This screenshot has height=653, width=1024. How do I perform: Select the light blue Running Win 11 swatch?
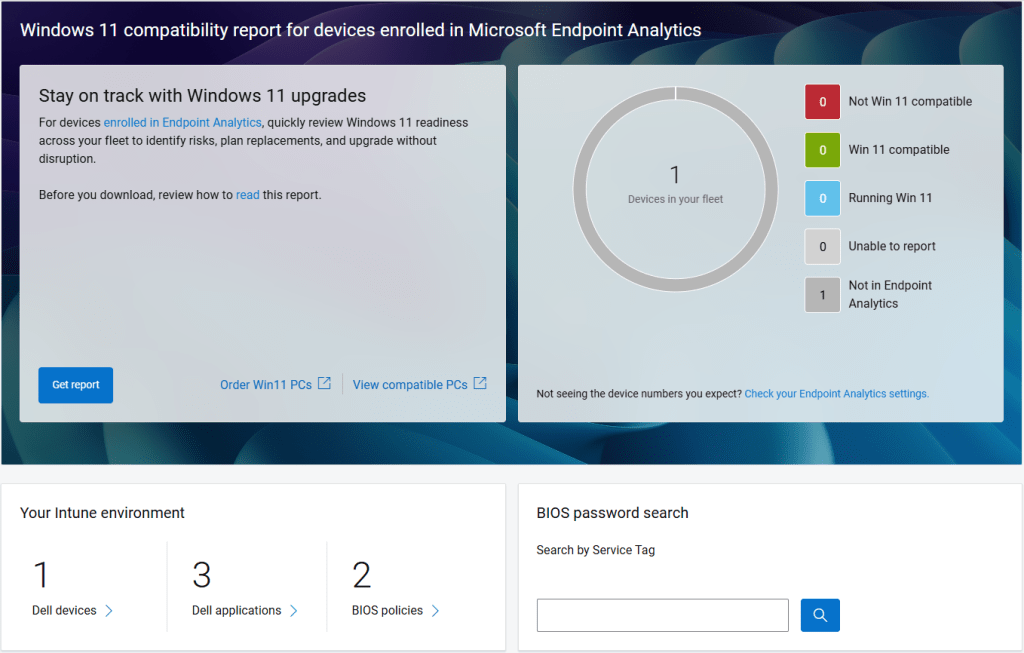822,198
